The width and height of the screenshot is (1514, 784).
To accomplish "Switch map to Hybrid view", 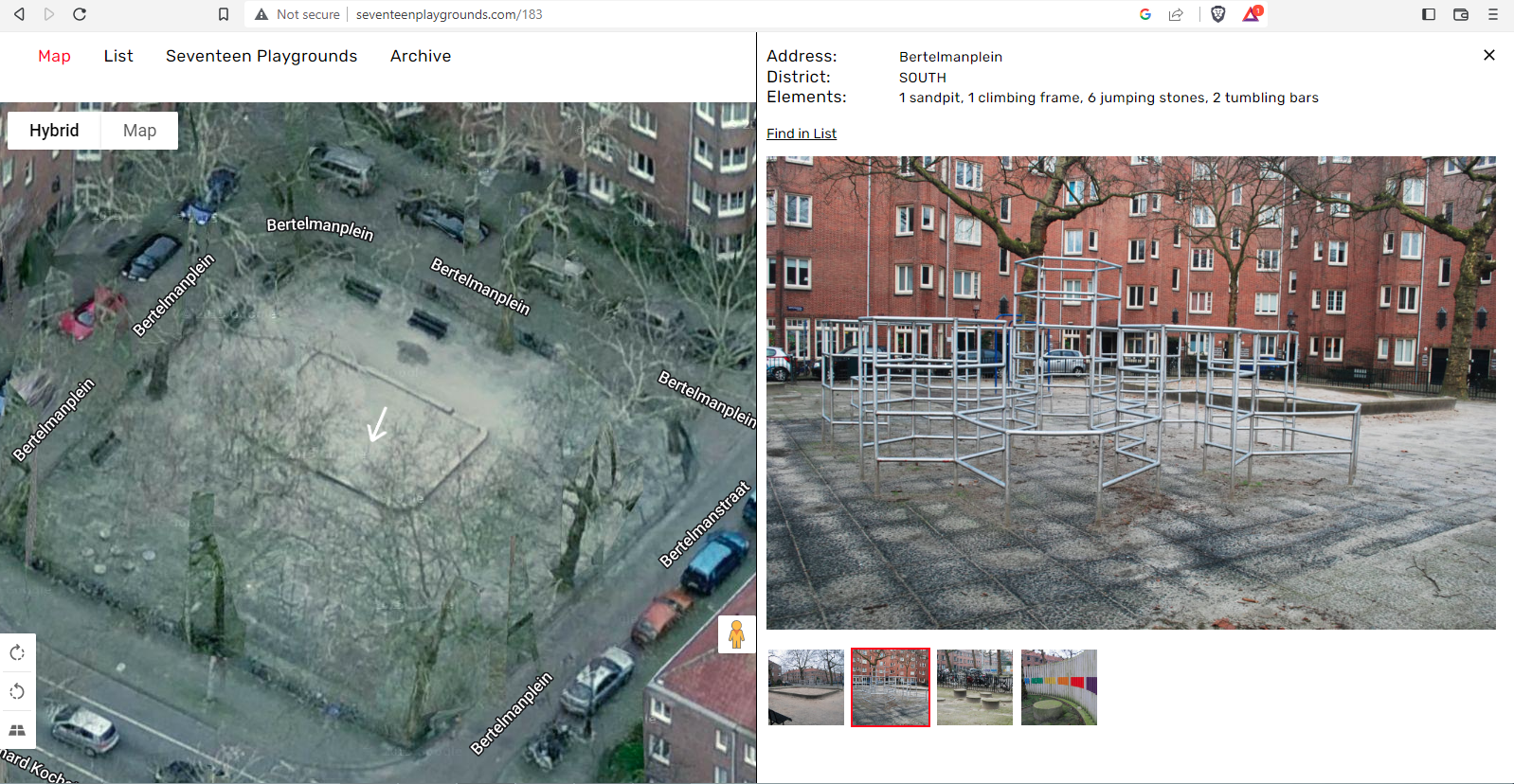I will click(54, 131).
